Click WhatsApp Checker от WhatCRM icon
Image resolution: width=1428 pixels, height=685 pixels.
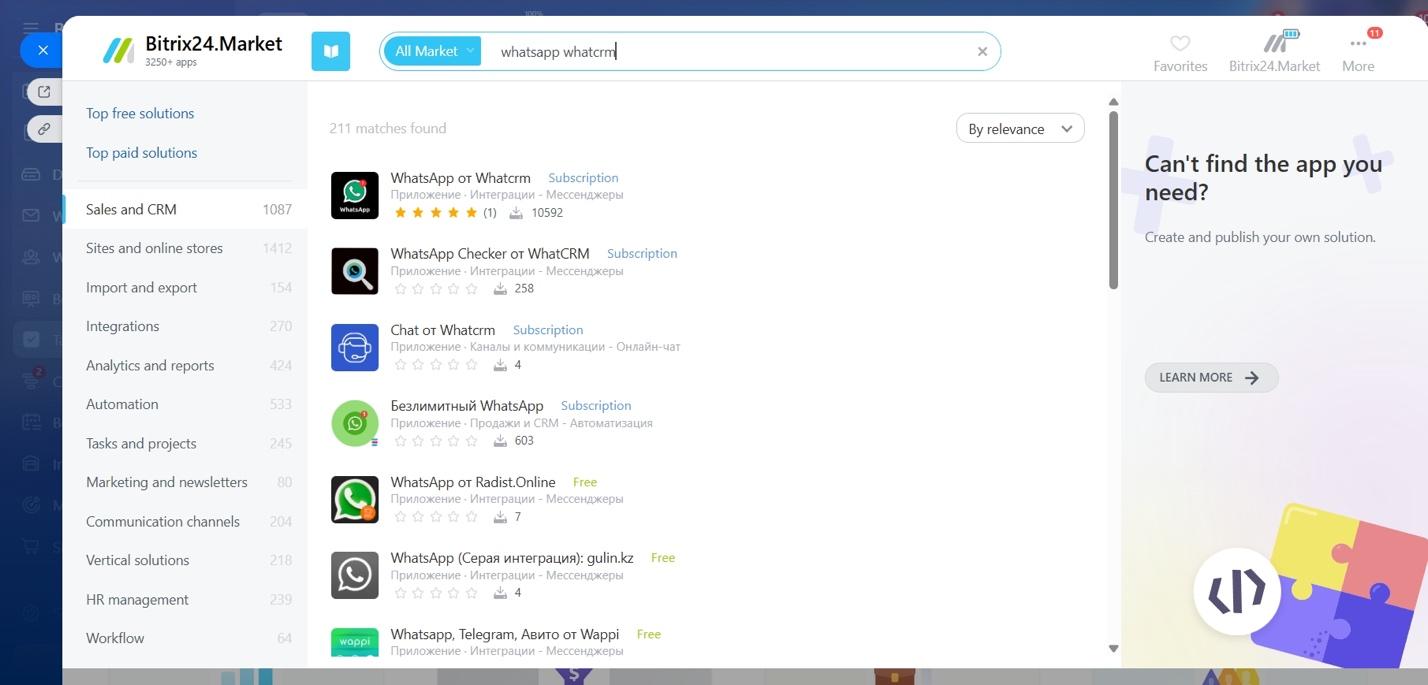point(355,271)
